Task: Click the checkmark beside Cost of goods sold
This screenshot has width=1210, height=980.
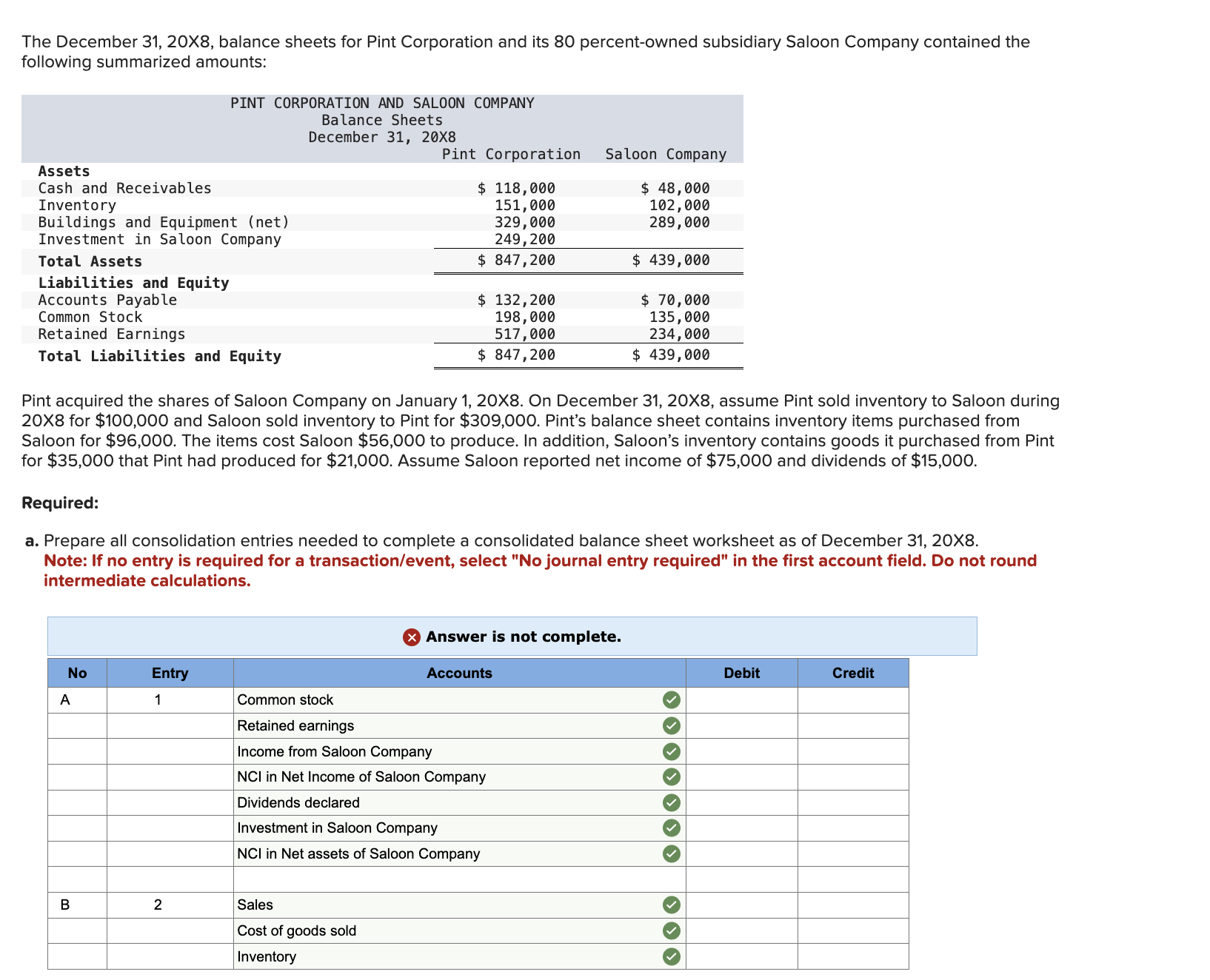Action: click(x=671, y=930)
